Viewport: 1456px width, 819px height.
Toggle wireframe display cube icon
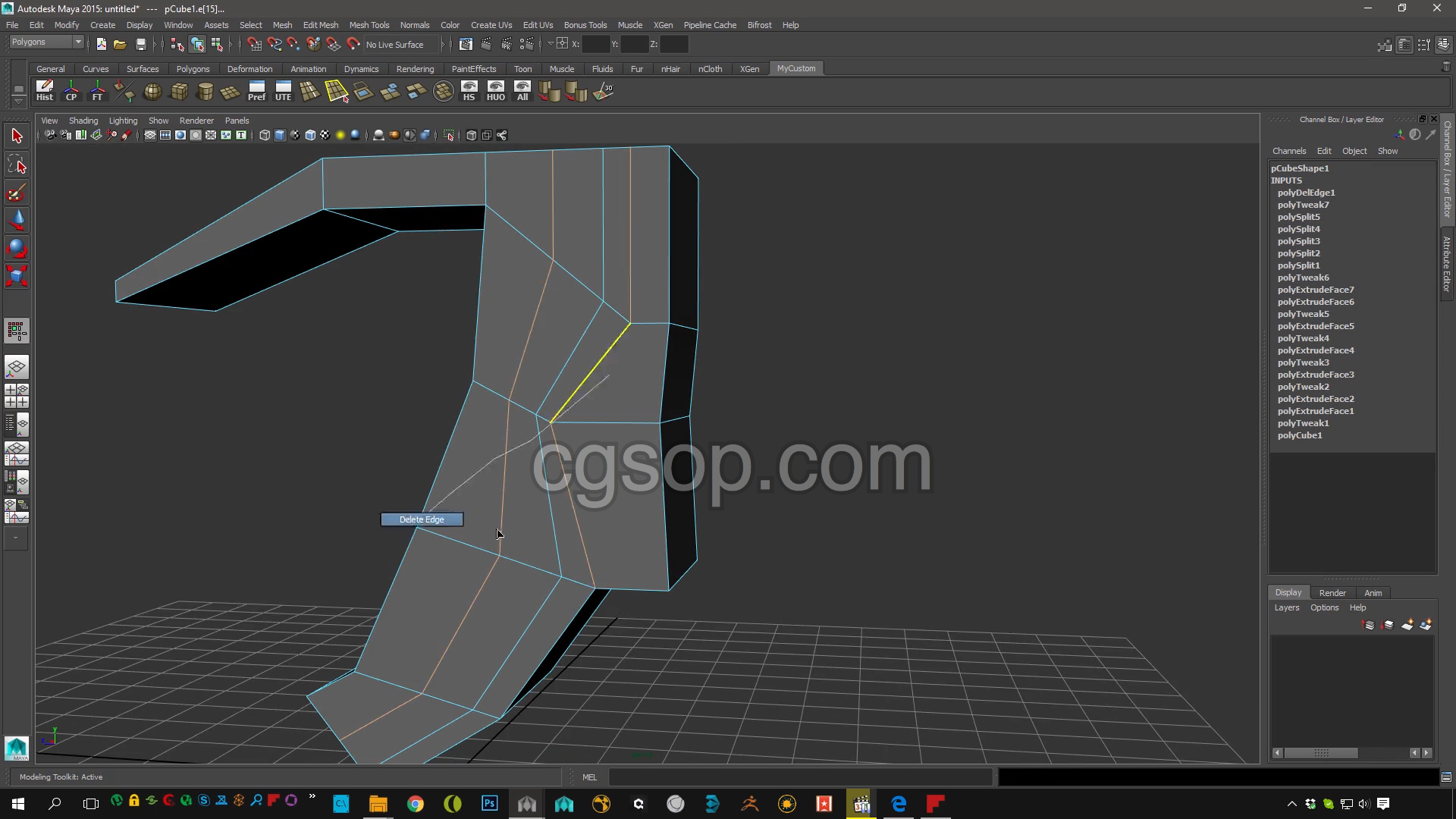(x=264, y=135)
